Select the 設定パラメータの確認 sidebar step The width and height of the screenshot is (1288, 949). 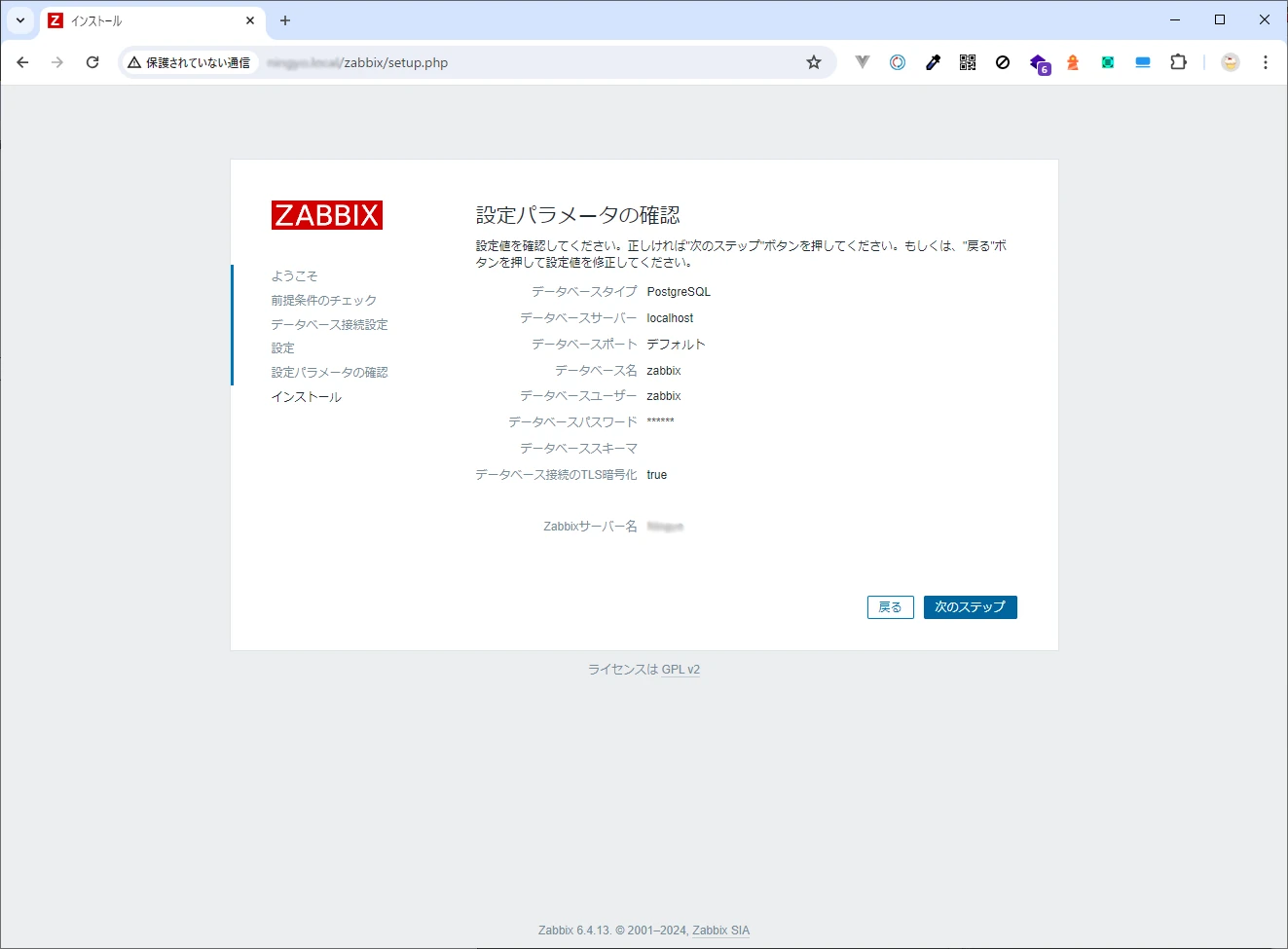tap(330, 373)
